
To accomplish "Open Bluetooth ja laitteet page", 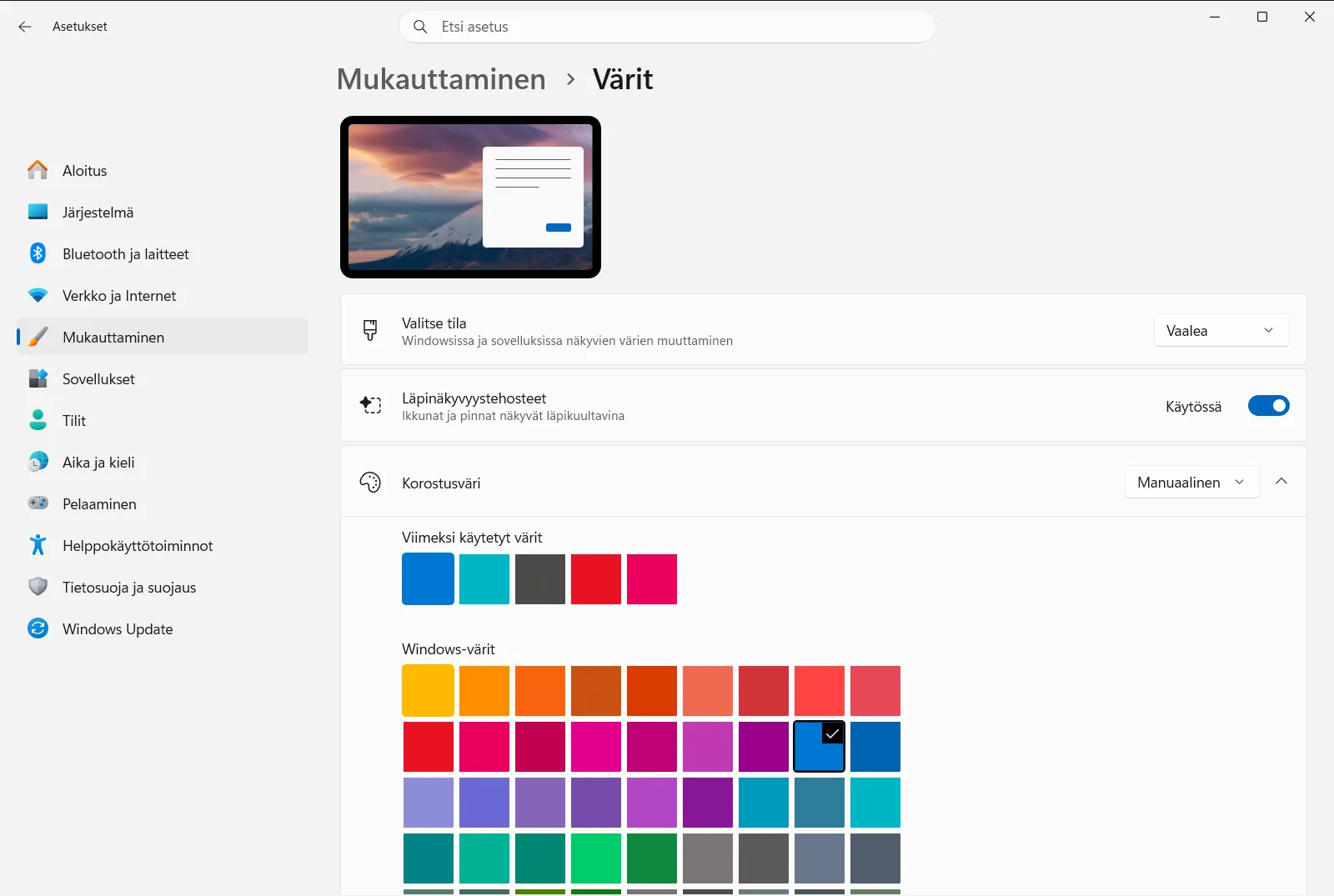I will 163,253.
